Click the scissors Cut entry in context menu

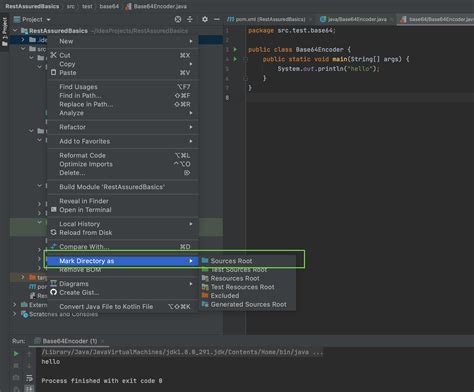pos(123,55)
